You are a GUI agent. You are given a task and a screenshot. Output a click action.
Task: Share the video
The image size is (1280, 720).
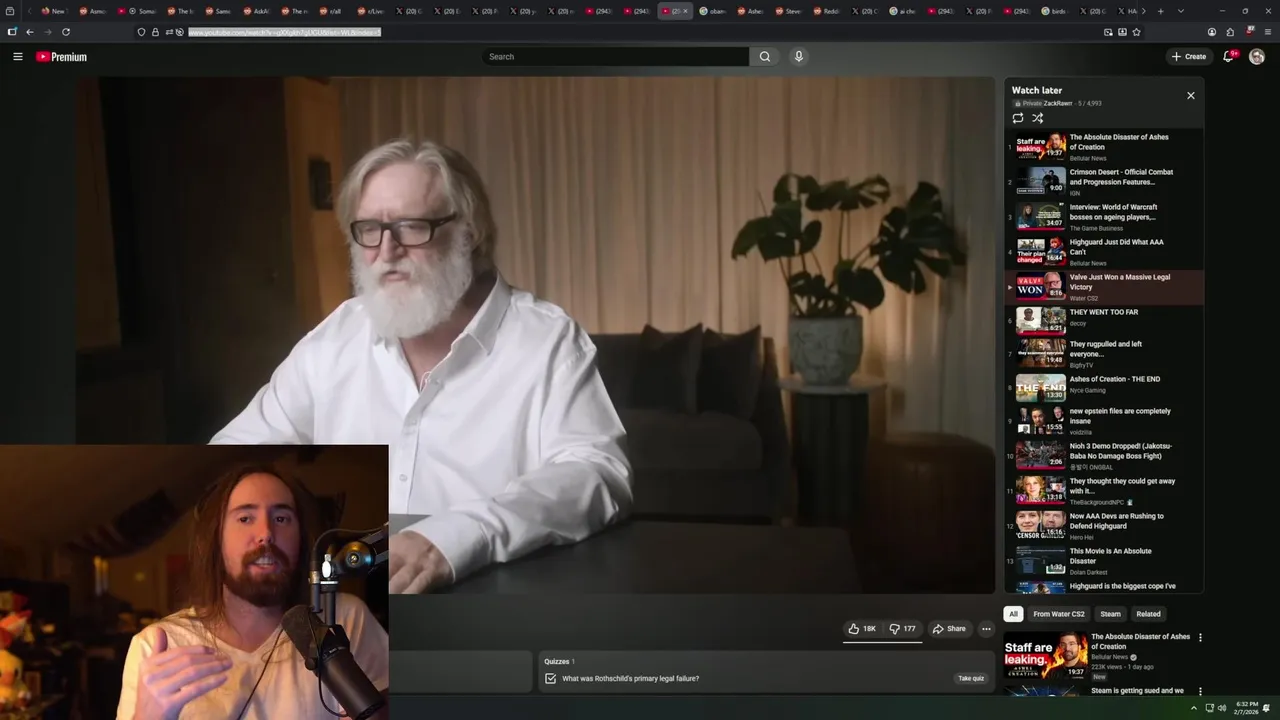[949, 629]
